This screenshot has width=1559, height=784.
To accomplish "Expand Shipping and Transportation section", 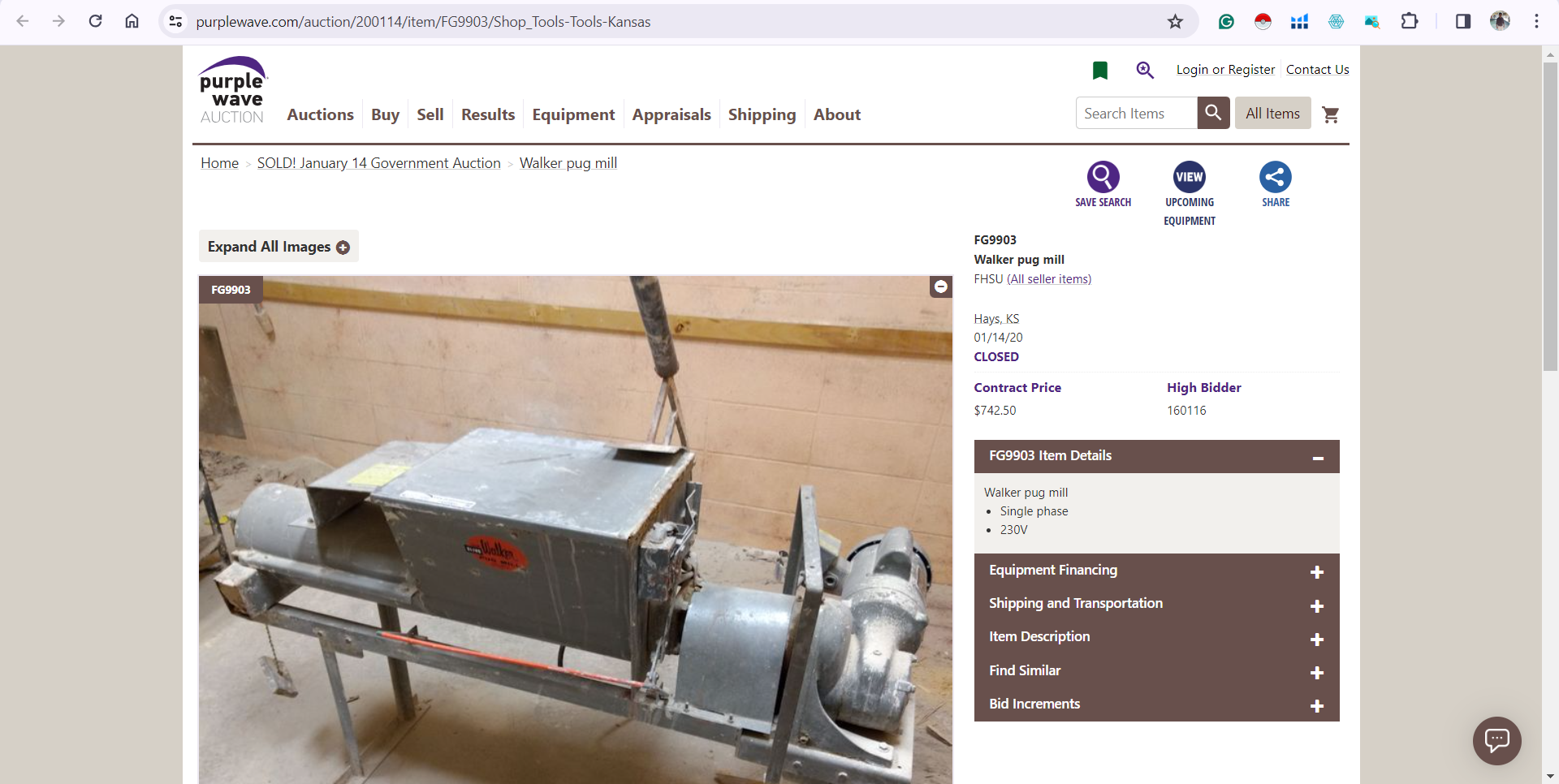I will (1156, 604).
